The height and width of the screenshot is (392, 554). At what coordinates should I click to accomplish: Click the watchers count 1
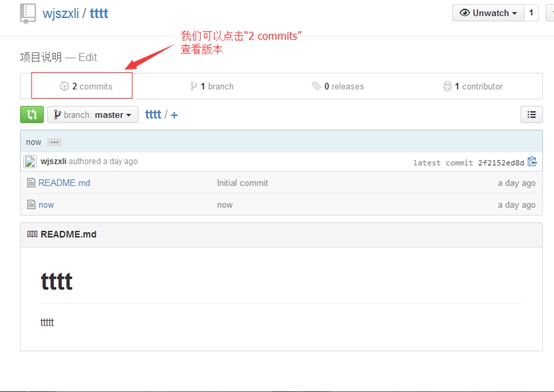tap(531, 13)
